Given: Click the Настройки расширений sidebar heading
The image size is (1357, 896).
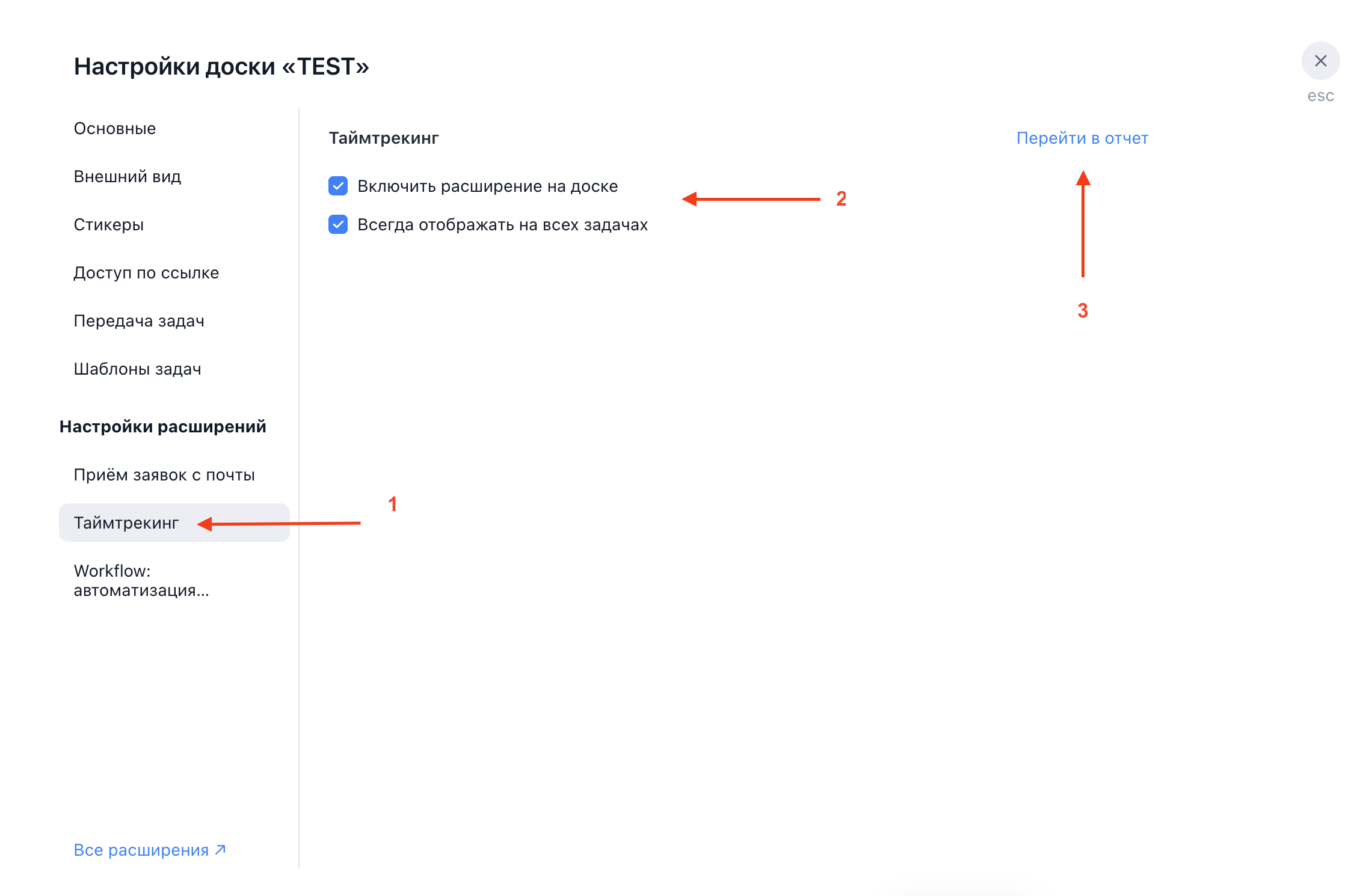Looking at the screenshot, I should click(162, 427).
